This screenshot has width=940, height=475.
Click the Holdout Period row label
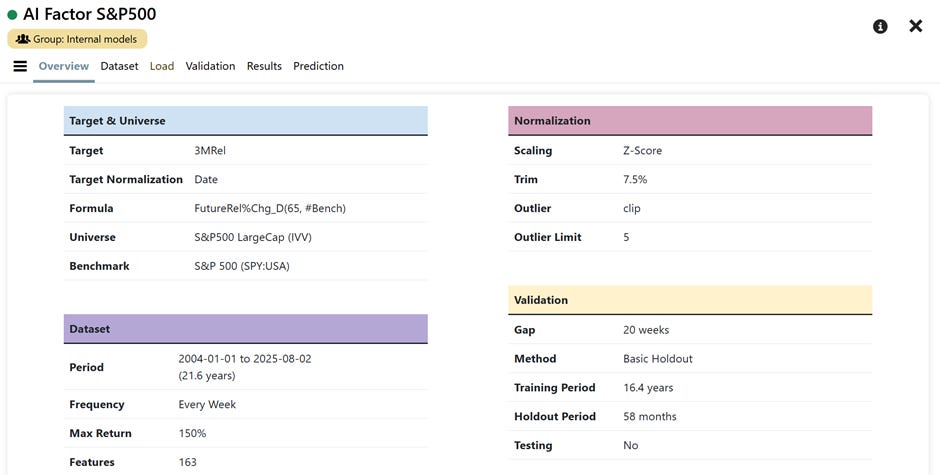(555, 416)
